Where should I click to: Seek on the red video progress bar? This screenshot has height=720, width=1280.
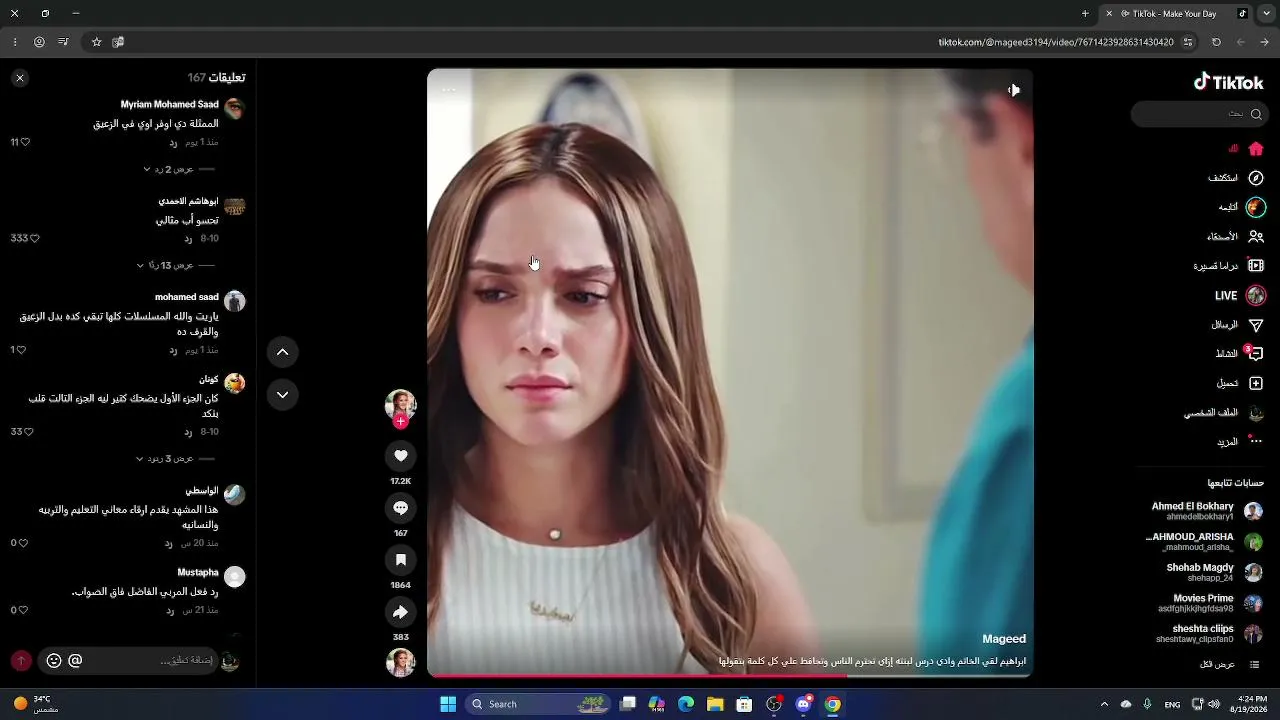point(730,676)
